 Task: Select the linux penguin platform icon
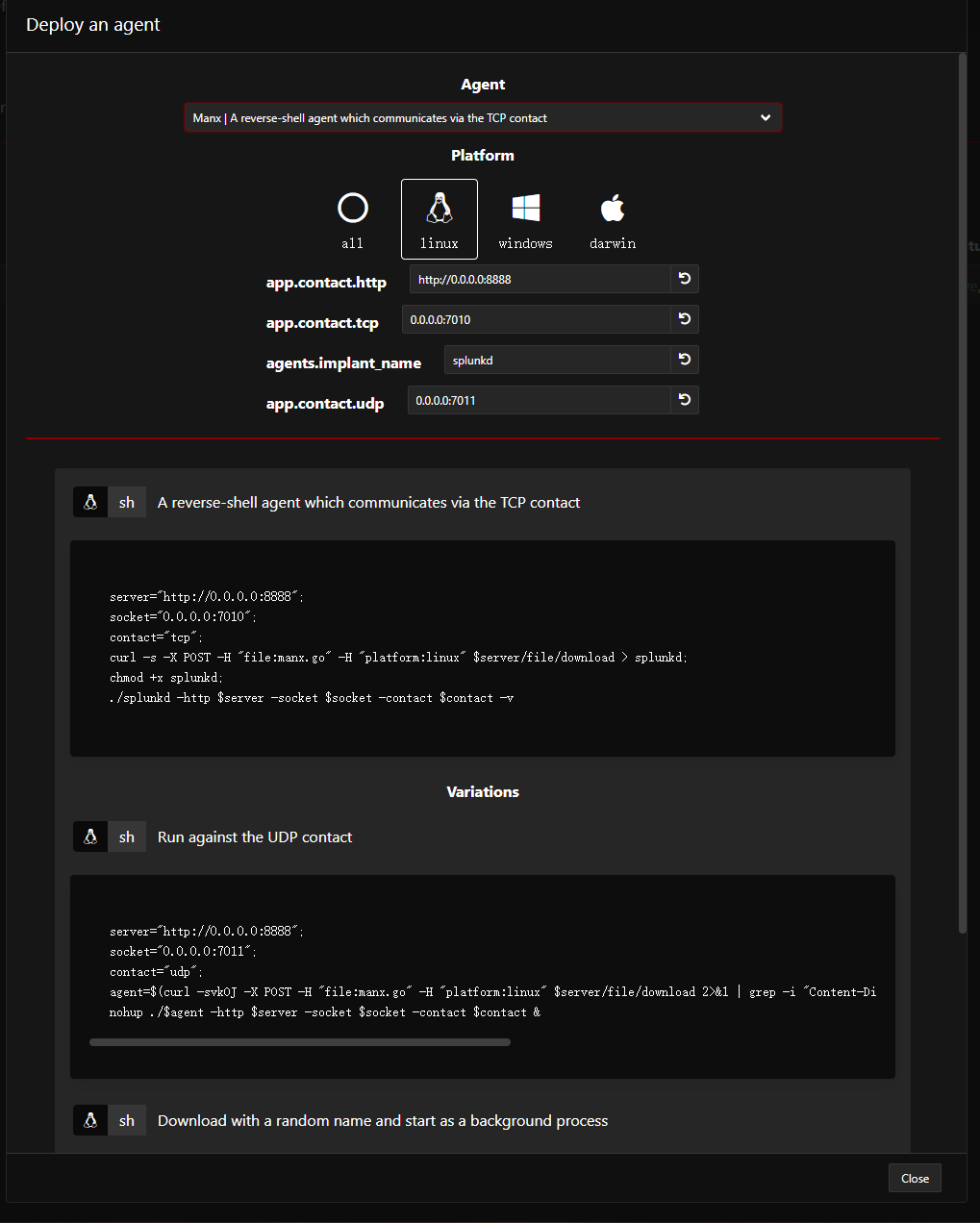point(440,208)
